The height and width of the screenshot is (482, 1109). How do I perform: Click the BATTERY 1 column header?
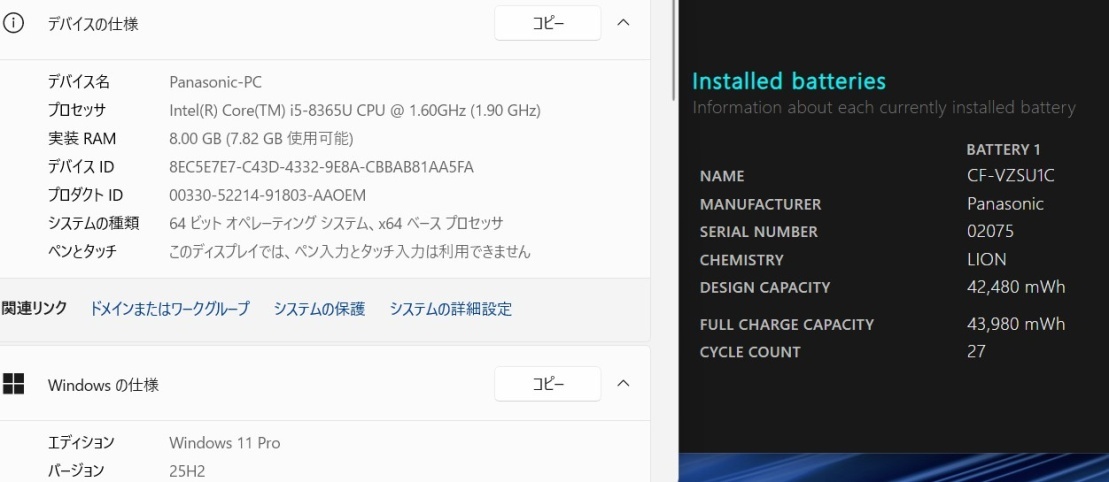pos(1003,150)
